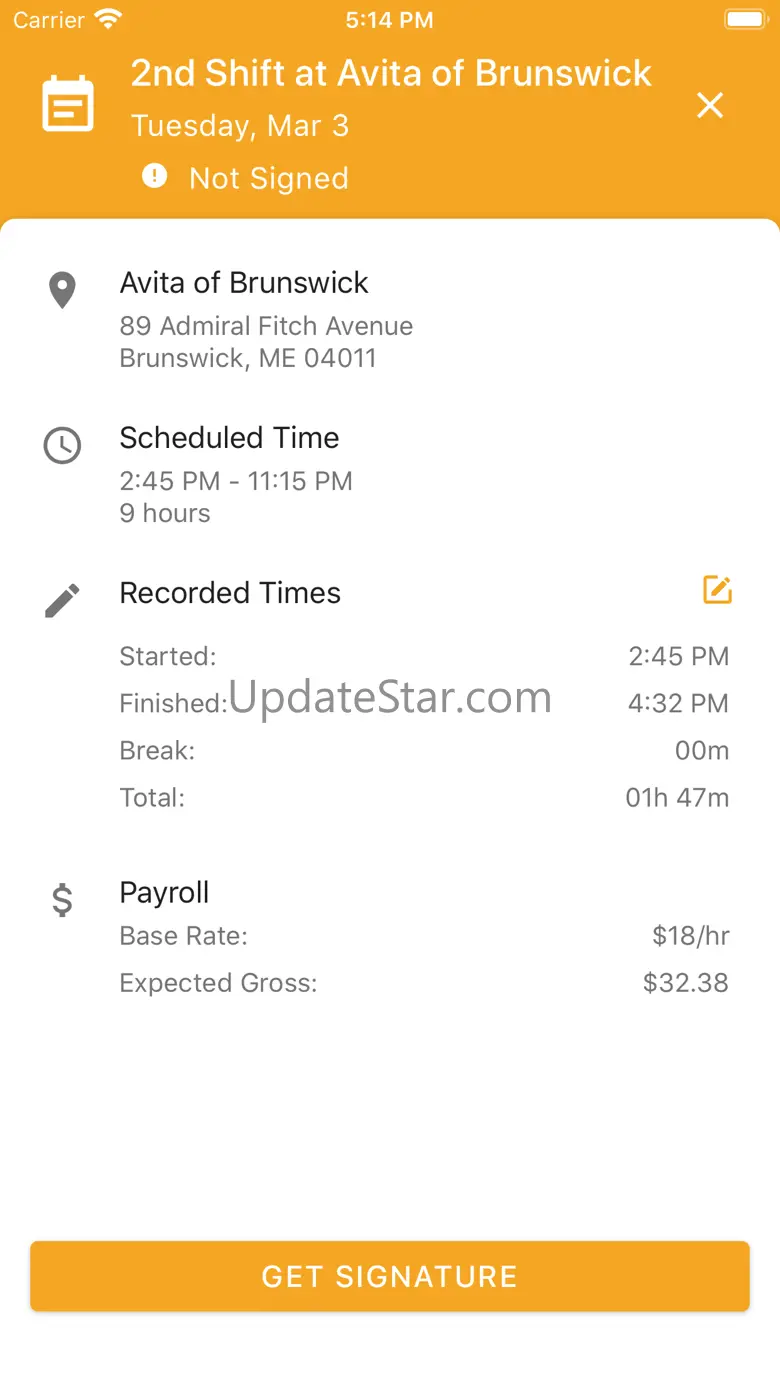Tap the 2nd Shift at Avita title

pos(391,73)
